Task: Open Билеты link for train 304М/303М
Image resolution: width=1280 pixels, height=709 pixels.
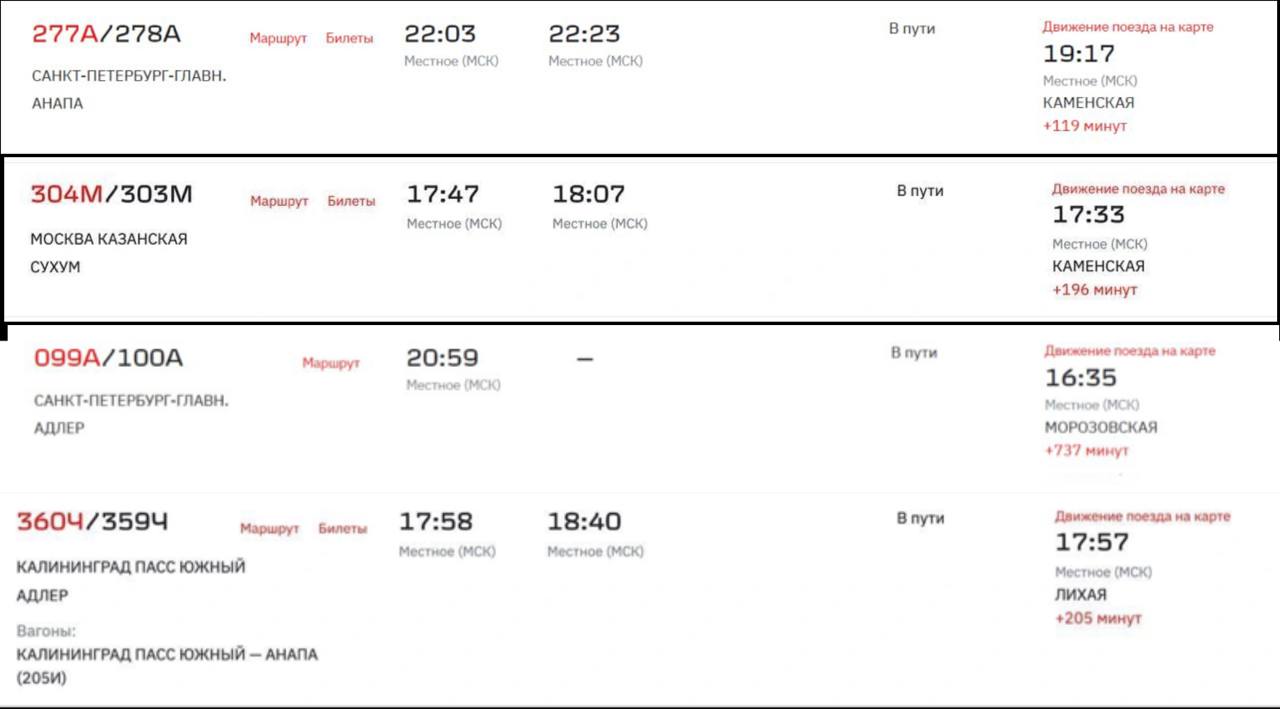Action: pos(351,201)
